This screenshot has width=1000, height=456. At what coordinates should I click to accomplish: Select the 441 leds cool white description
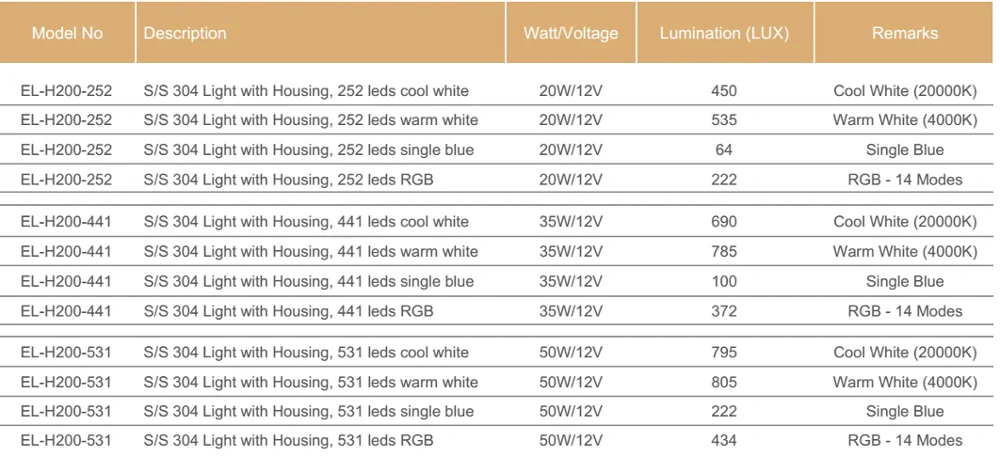(306, 221)
